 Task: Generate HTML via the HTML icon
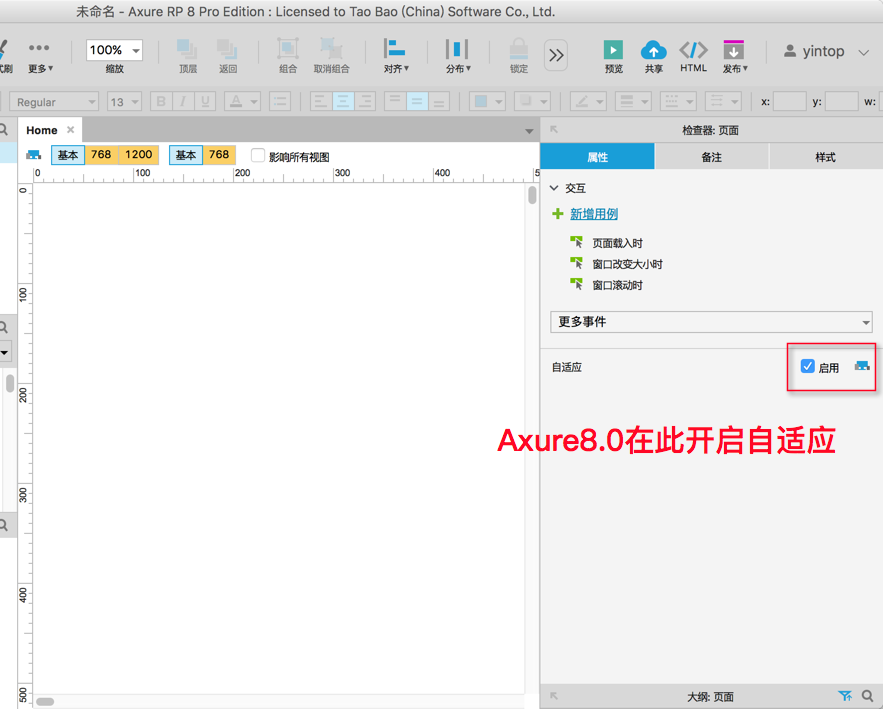click(693, 50)
